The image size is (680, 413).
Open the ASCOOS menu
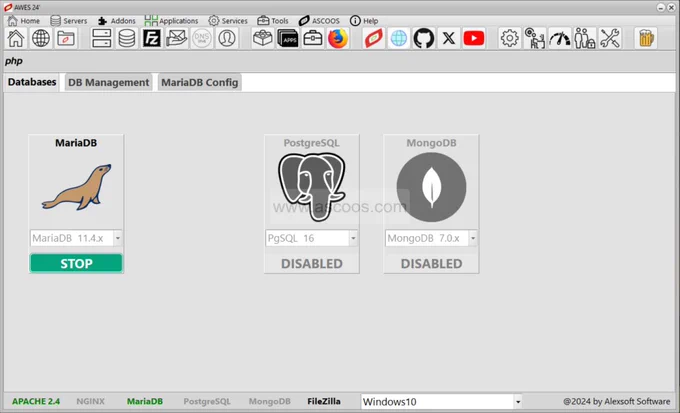pos(319,20)
